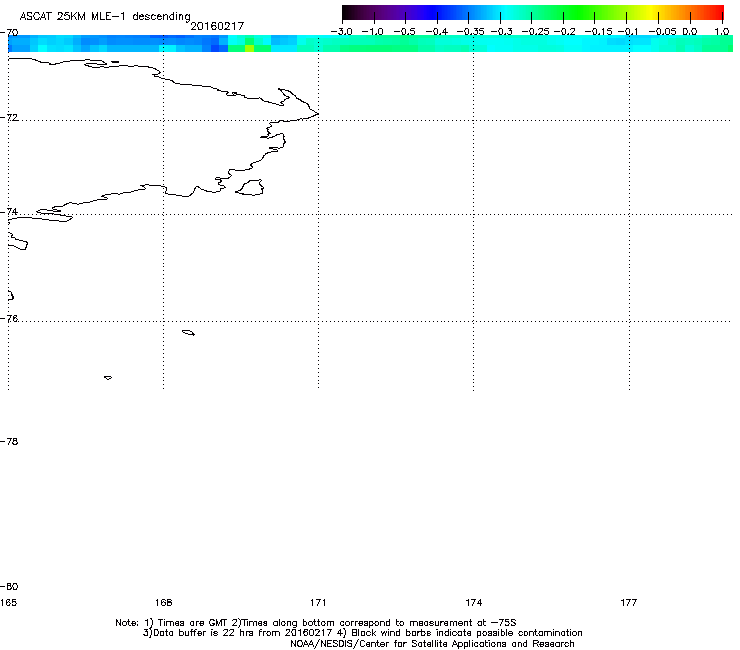The width and height of the screenshot is (740, 650).
Task: Click the -0.25 color scale label
Action: tap(535, 32)
